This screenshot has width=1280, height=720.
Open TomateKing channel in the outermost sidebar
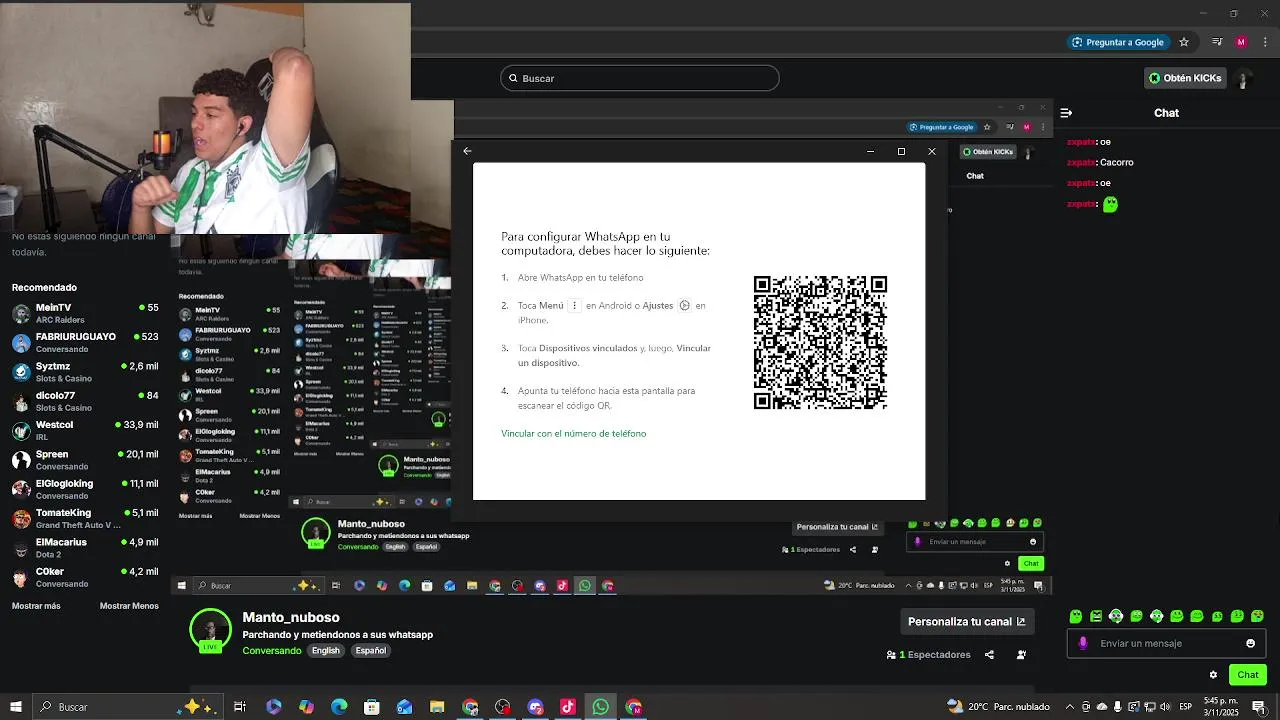point(85,518)
